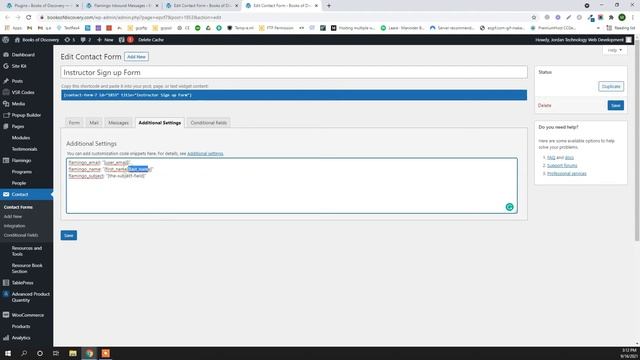The height and width of the screenshot is (360, 640).
Task: Select the contact-form-7 shortcode field
Action: click(294, 95)
